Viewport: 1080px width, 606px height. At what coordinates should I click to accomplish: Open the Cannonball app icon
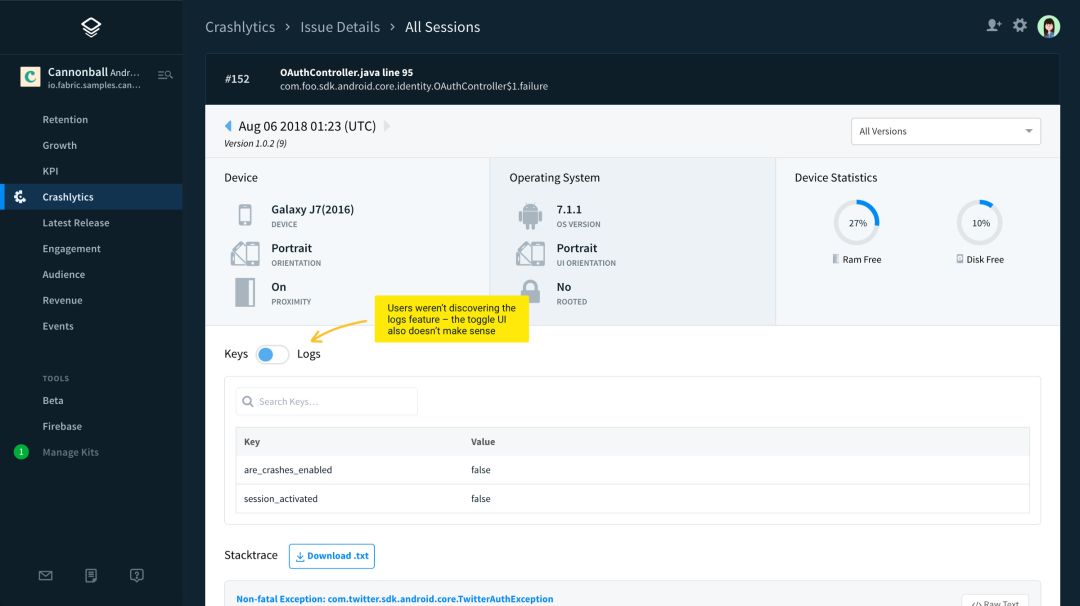[x=30, y=76]
